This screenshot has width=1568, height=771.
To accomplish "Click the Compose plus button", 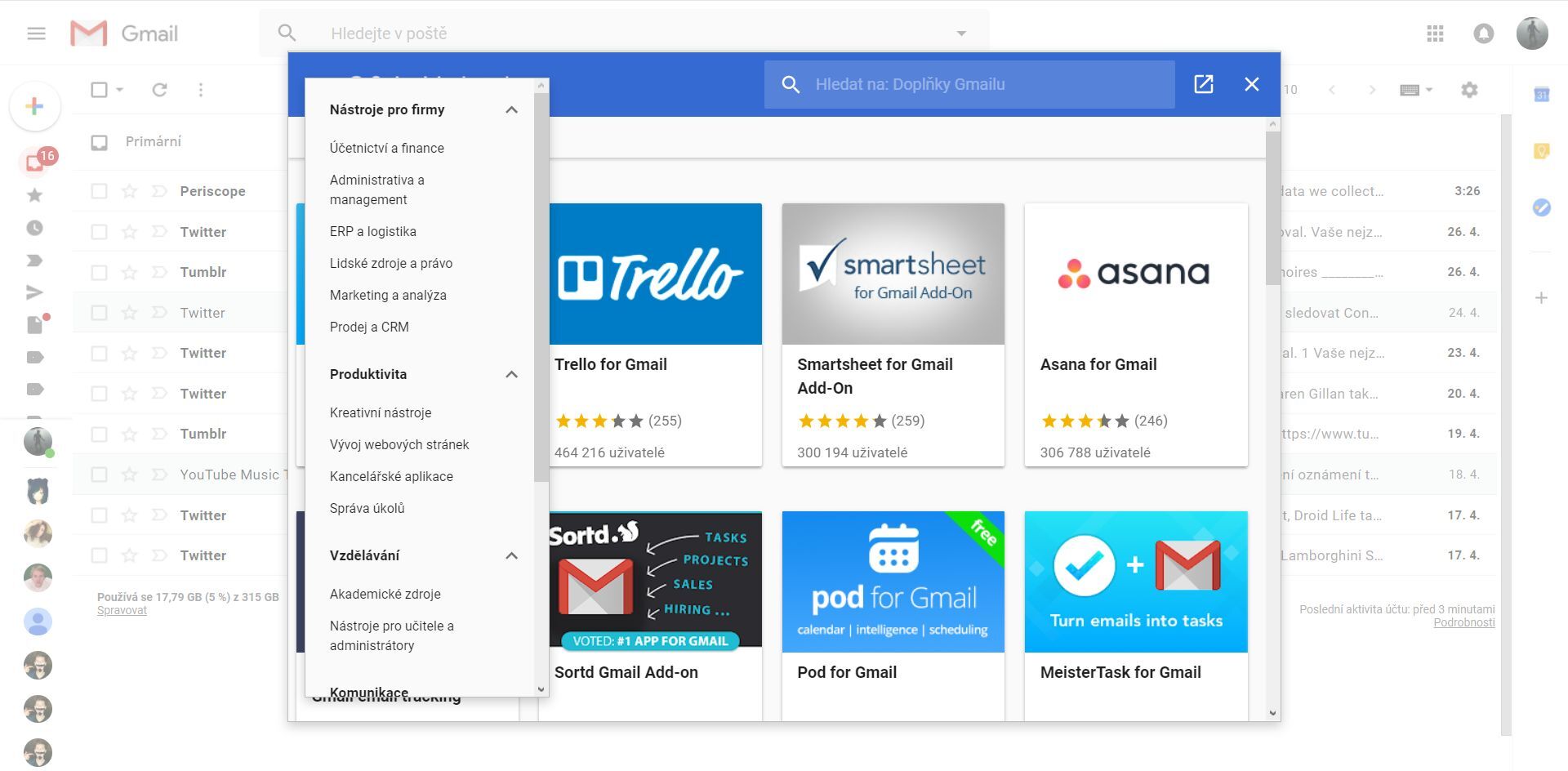I will pos(35,106).
